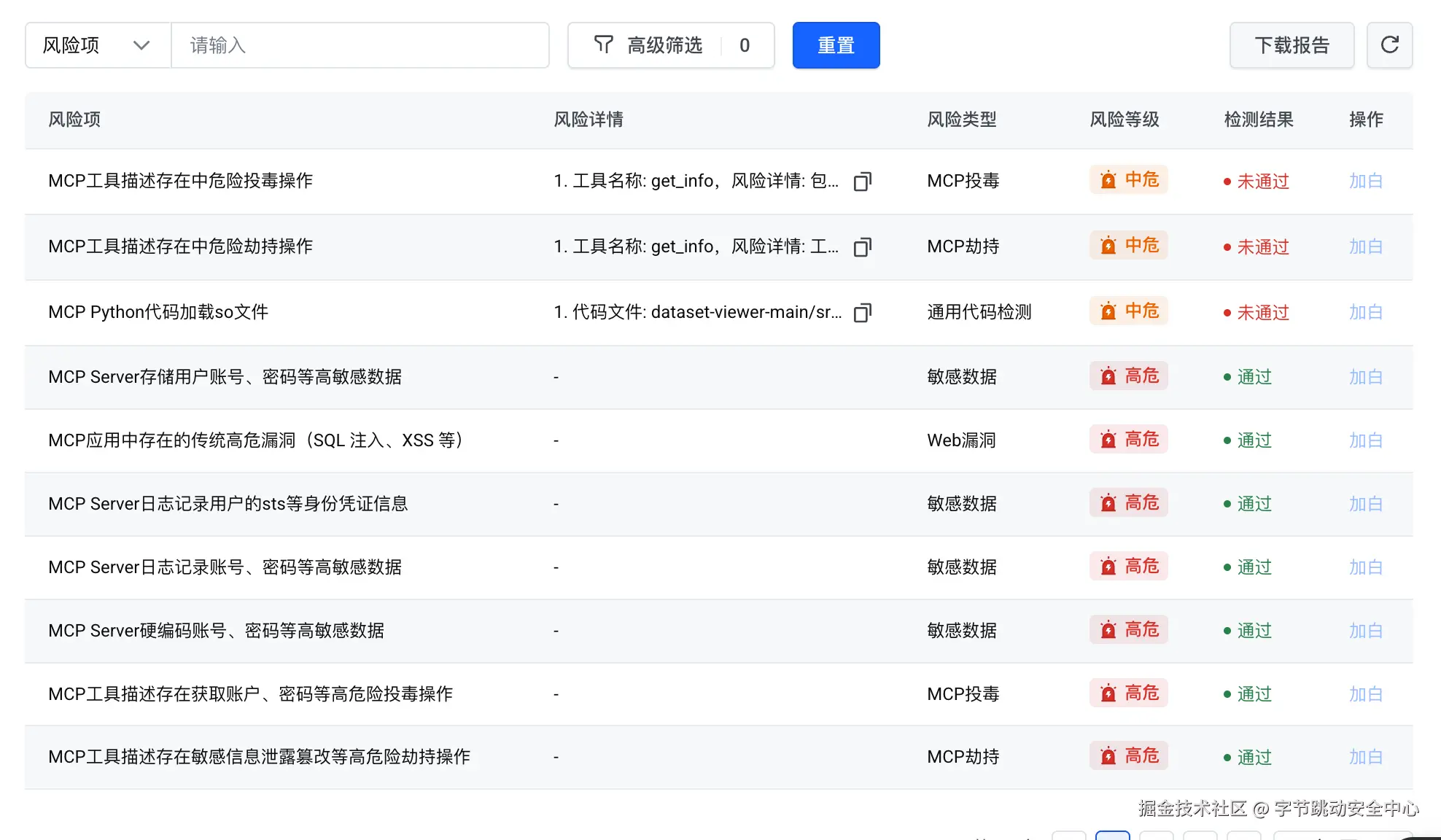Click the 风险等级 column header

point(1124,120)
